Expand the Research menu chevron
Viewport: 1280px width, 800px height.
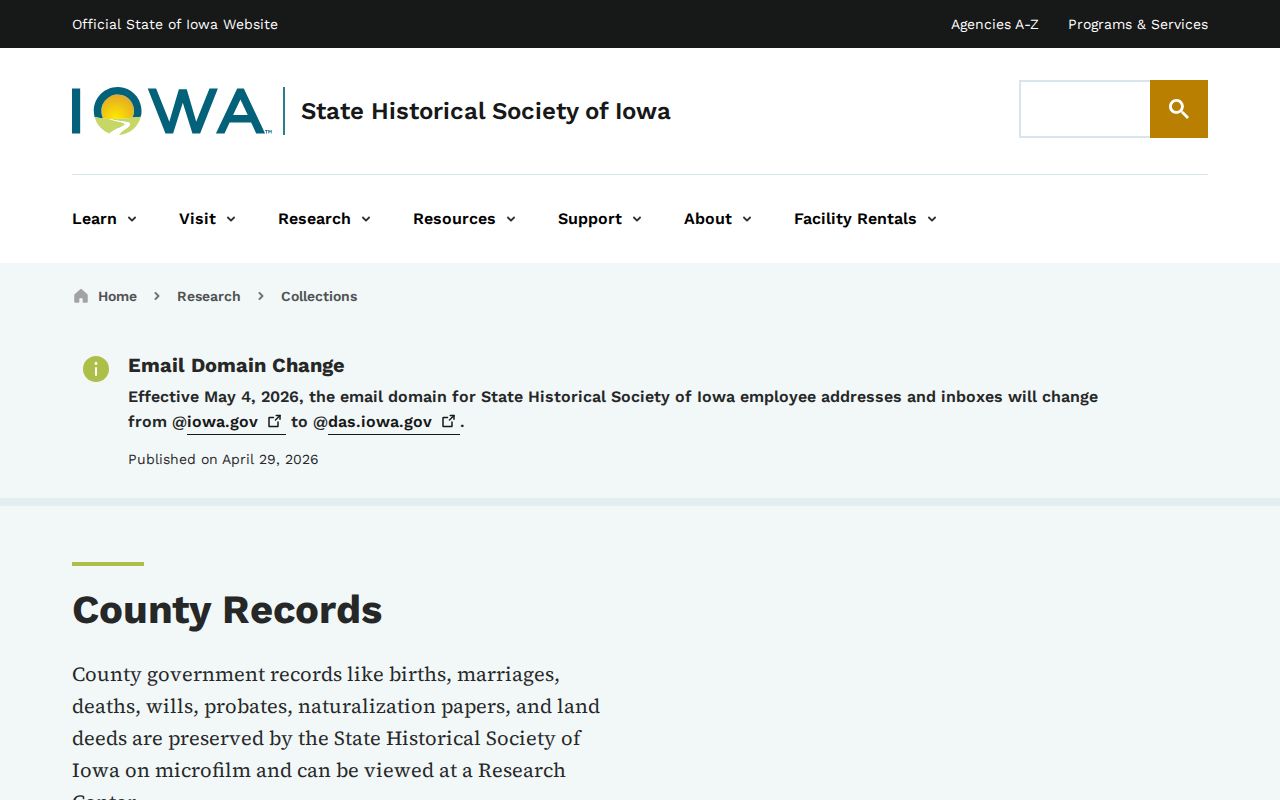coord(366,219)
